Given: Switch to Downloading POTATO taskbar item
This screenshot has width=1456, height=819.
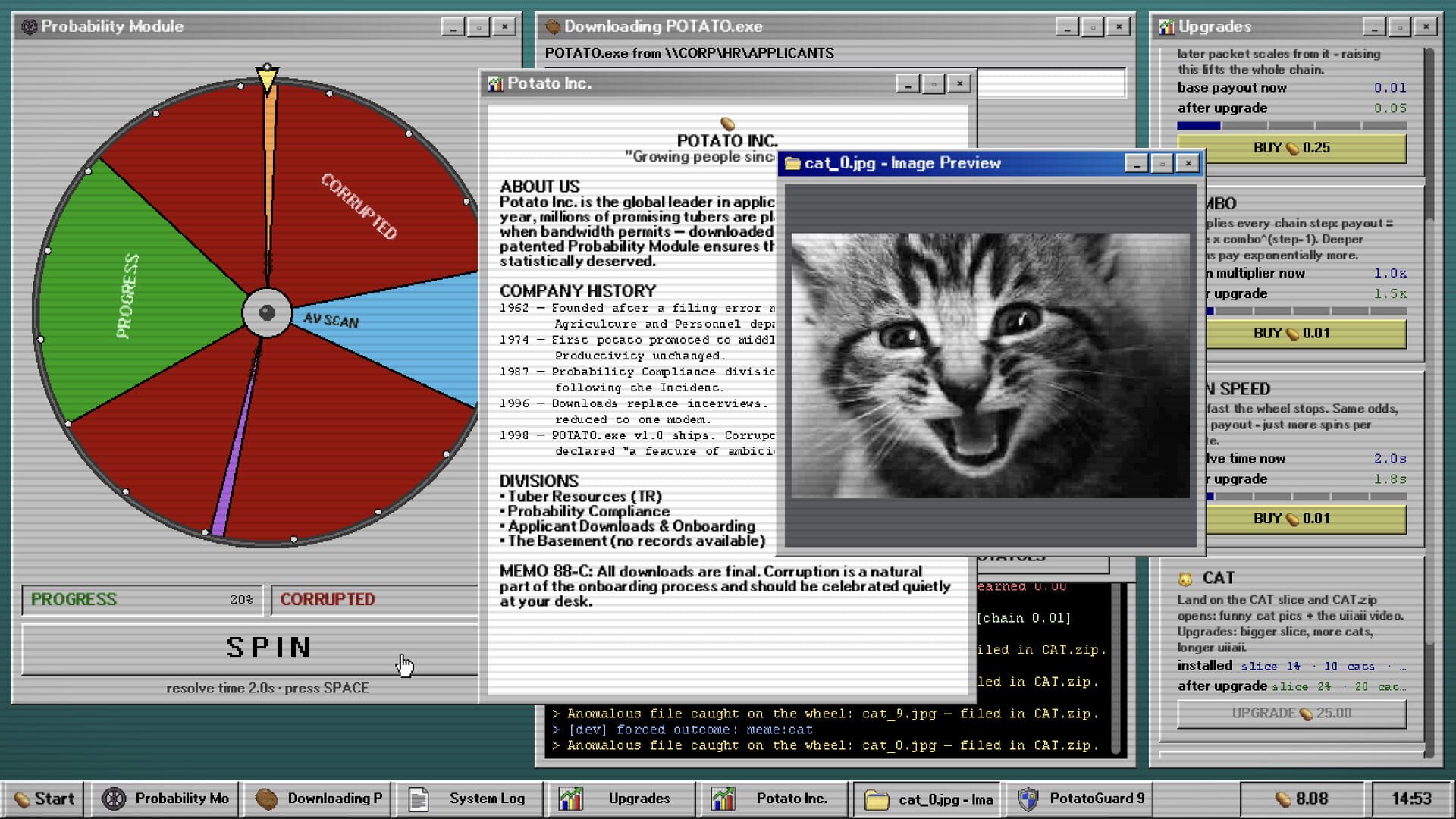Looking at the screenshot, I should (318, 799).
